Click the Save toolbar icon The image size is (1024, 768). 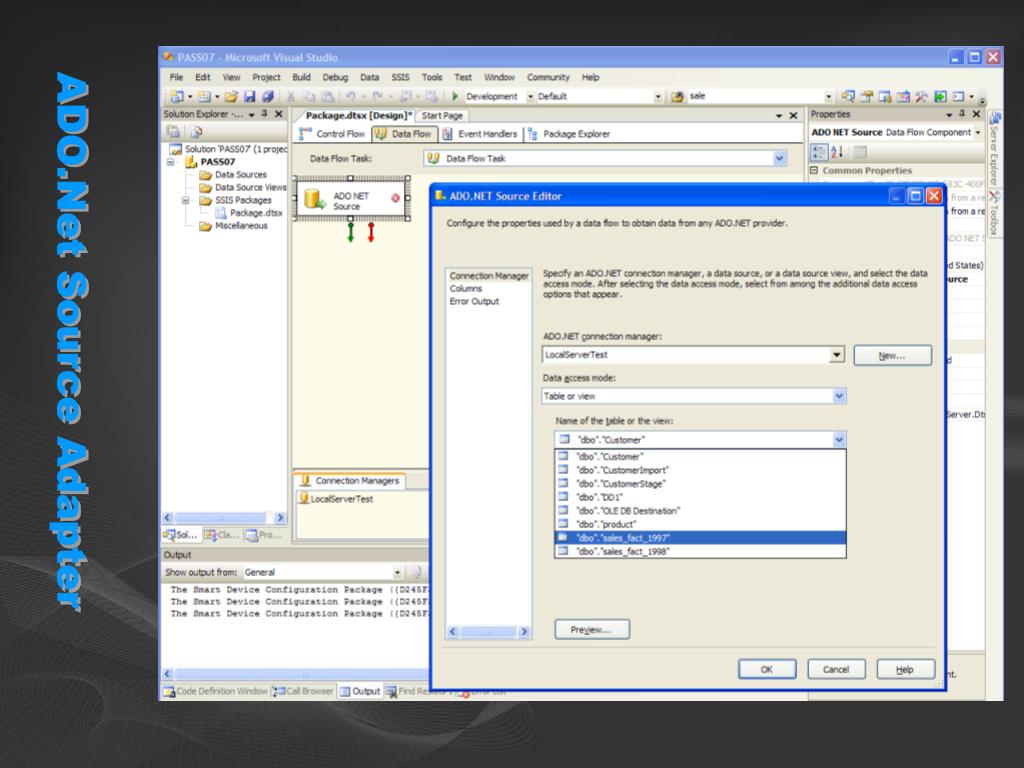coord(249,97)
